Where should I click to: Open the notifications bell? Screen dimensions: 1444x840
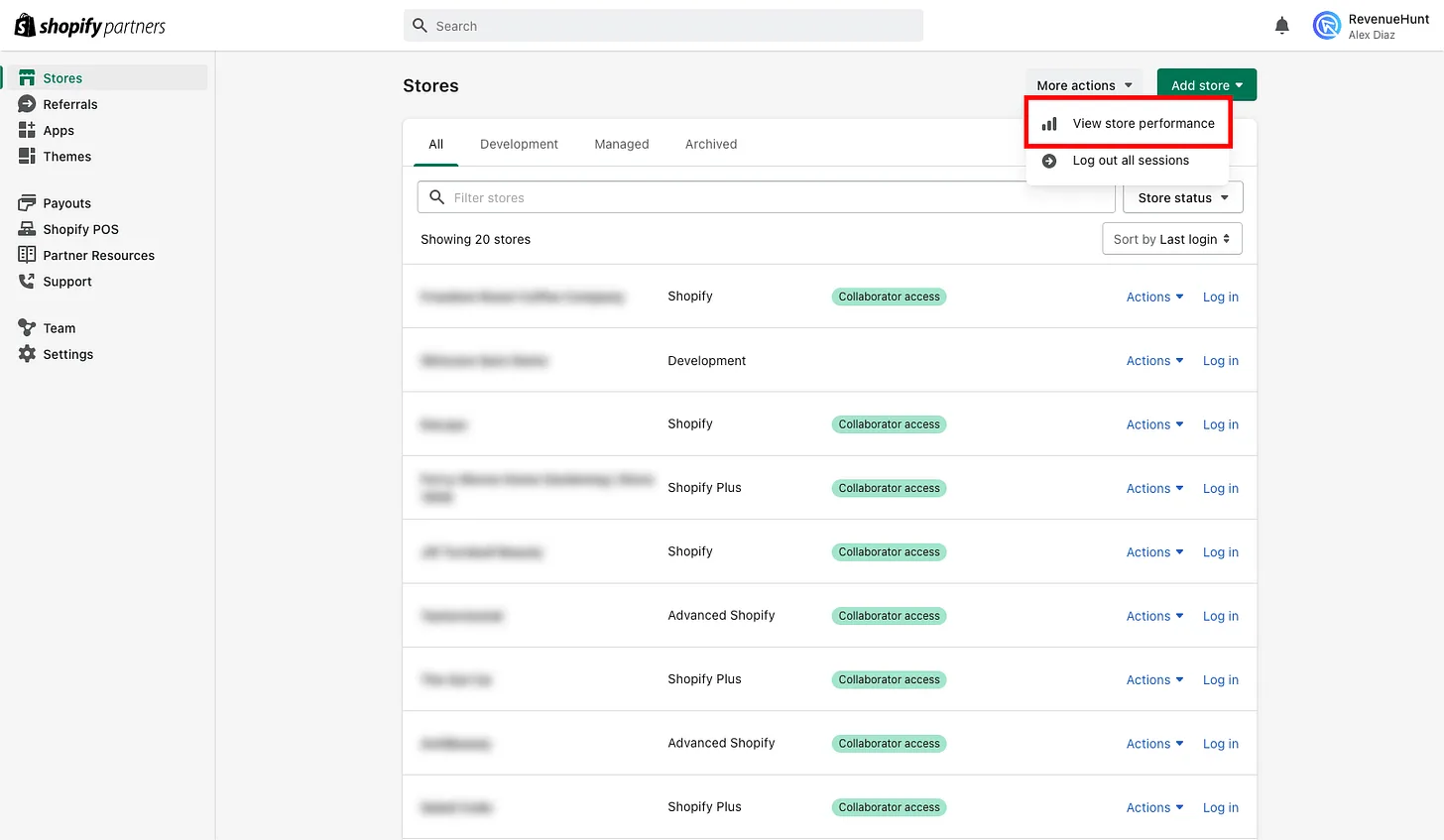(x=1282, y=26)
